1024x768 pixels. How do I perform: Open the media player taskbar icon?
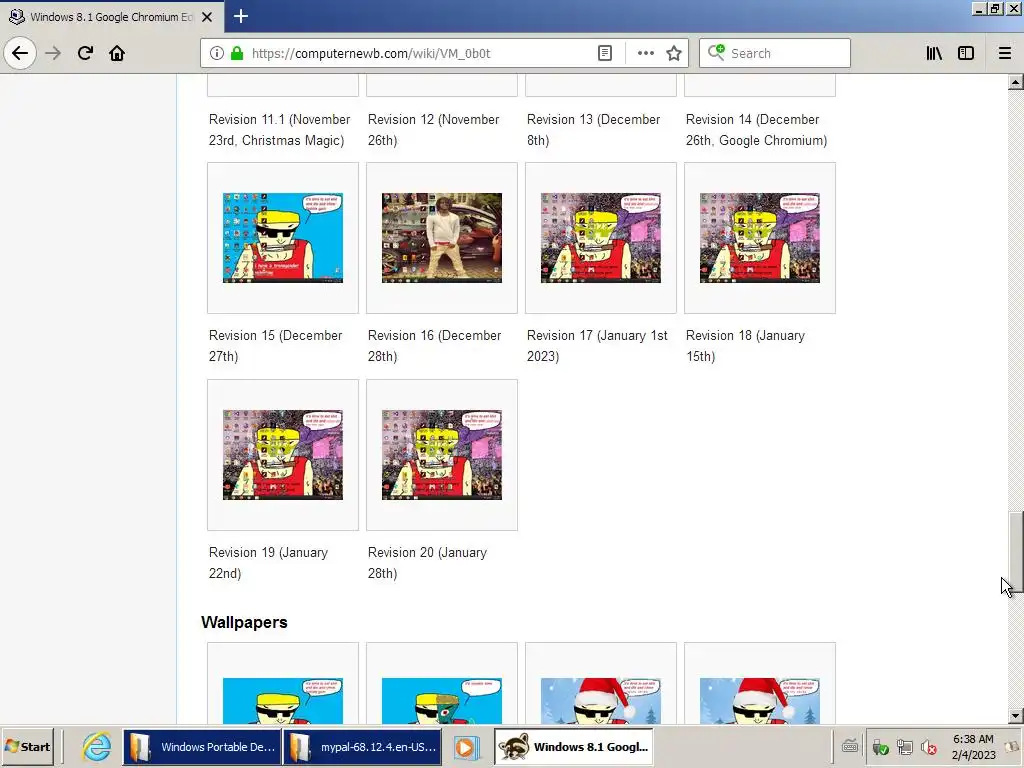(x=466, y=746)
